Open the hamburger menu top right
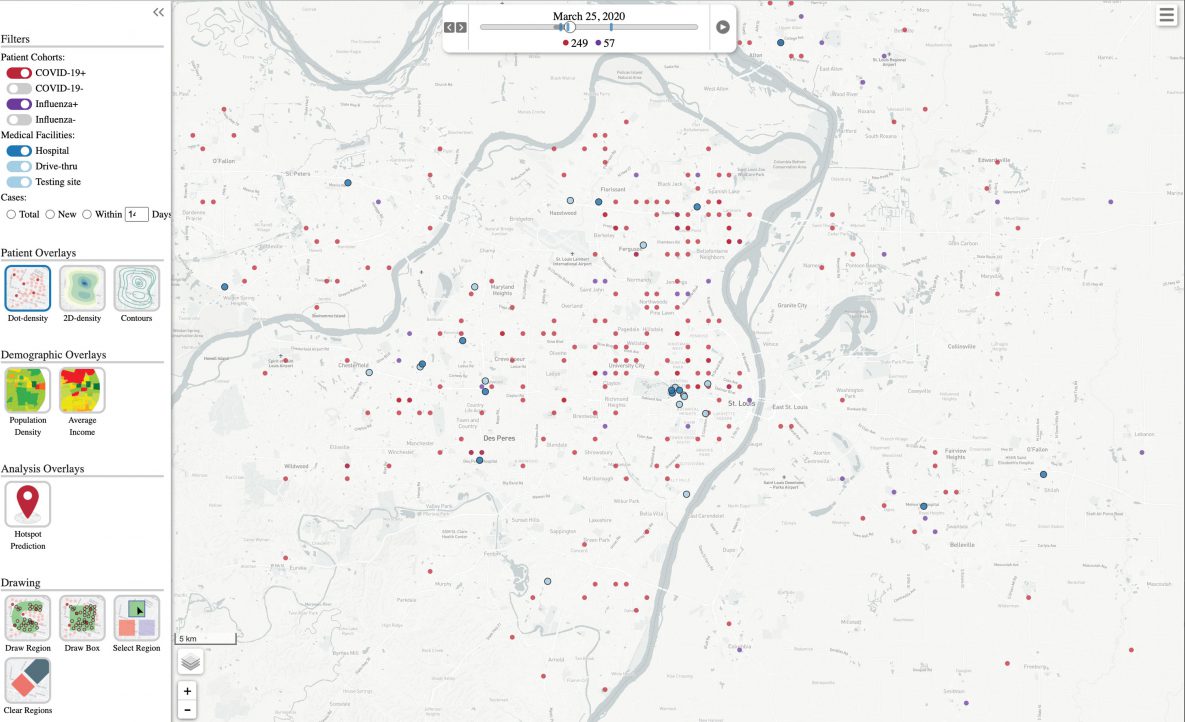The height and width of the screenshot is (722, 1185). (x=1166, y=15)
